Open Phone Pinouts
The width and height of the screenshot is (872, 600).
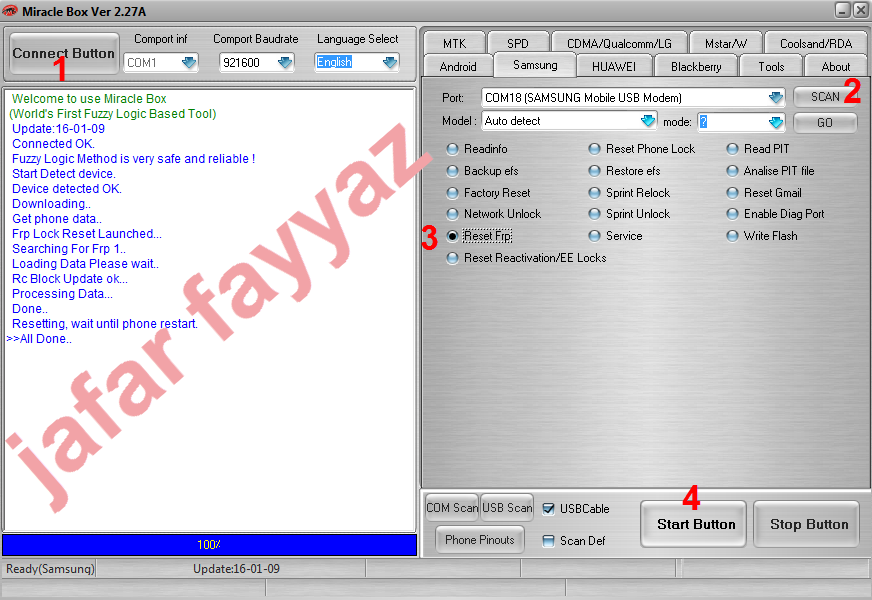pos(479,539)
